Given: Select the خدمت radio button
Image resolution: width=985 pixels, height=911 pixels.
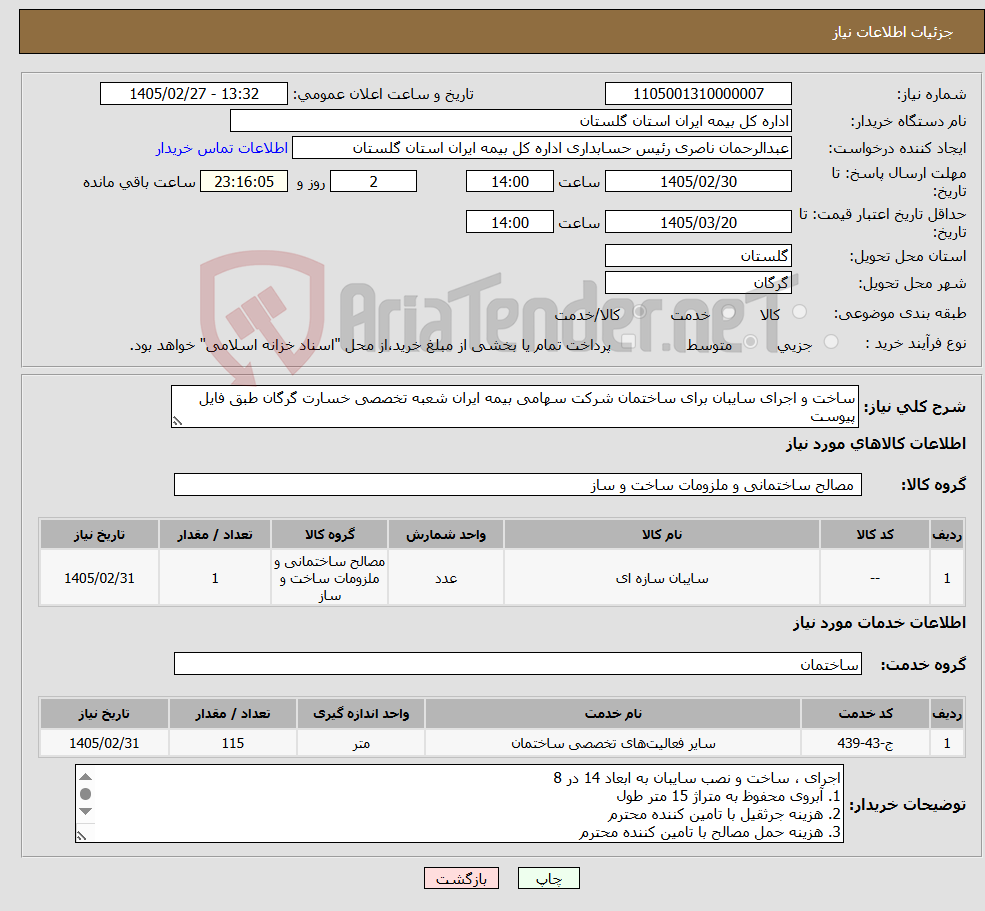Looking at the screenshot, I should (729, 312).
